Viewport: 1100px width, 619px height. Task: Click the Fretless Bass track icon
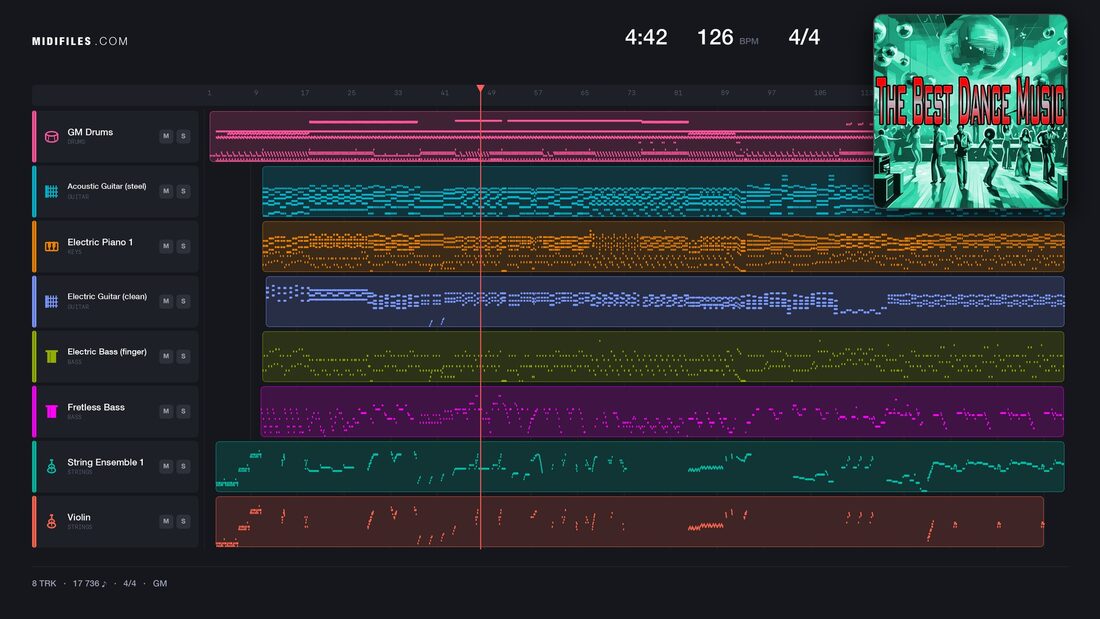click(x=51, y=411)
